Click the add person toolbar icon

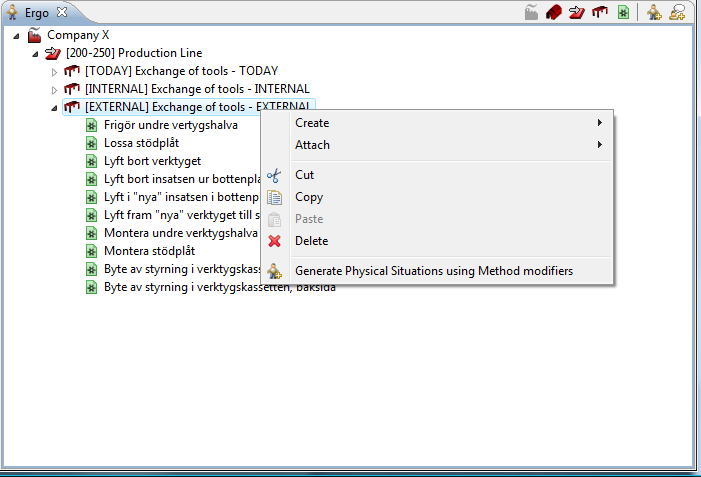click(654, 12)
